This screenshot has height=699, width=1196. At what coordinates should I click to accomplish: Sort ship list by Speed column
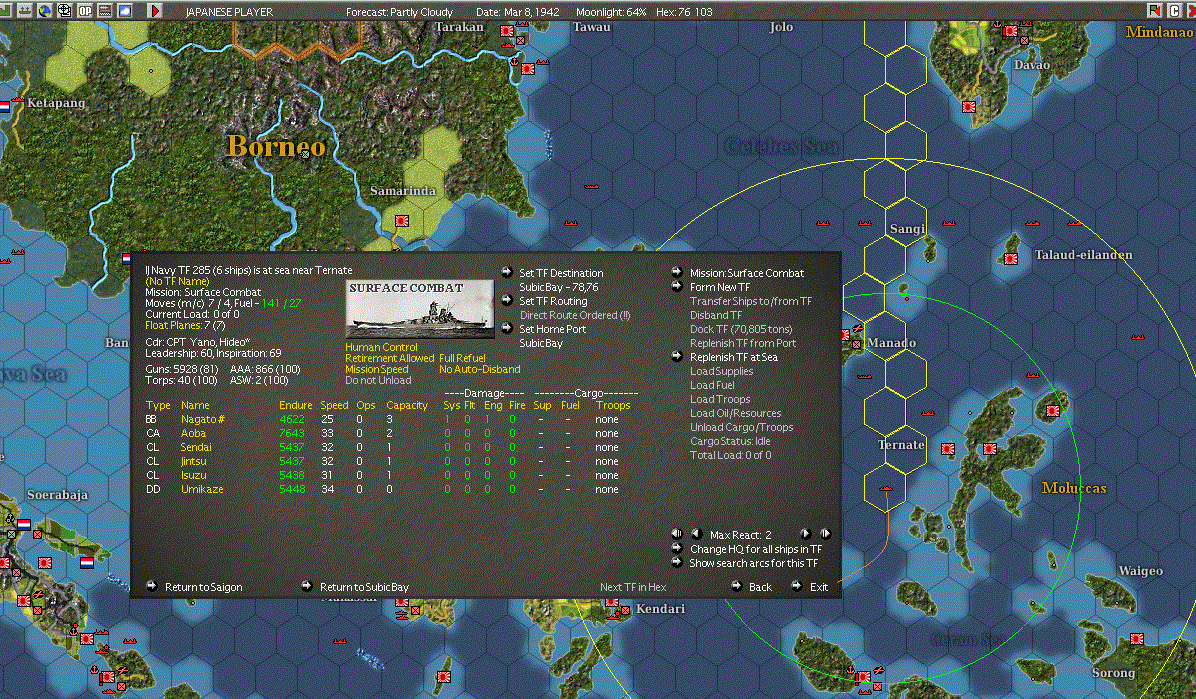click(x=334, y=405)
